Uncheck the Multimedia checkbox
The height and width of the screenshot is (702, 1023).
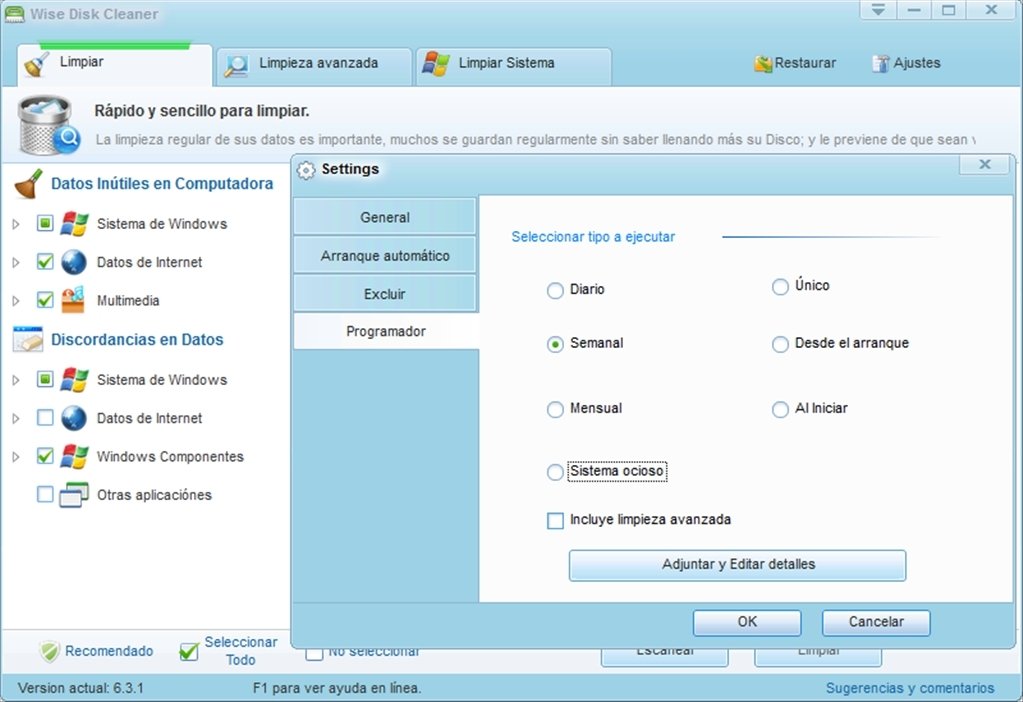45,300
